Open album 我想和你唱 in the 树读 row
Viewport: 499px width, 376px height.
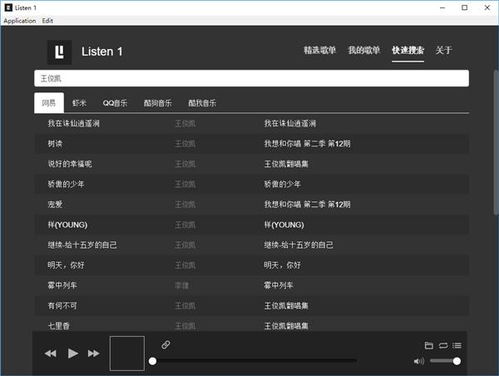coord(307,144)
